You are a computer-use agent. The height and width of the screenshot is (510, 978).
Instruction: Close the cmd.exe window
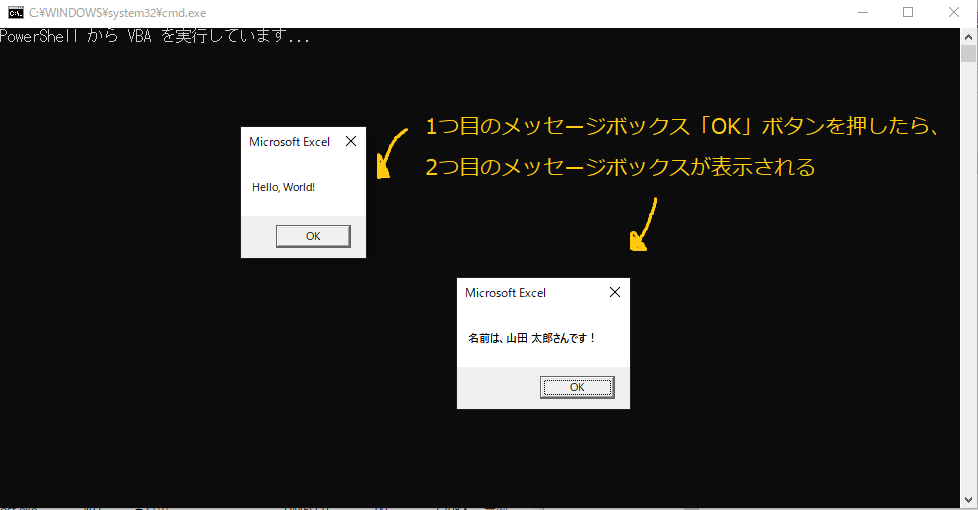(954, 12)
